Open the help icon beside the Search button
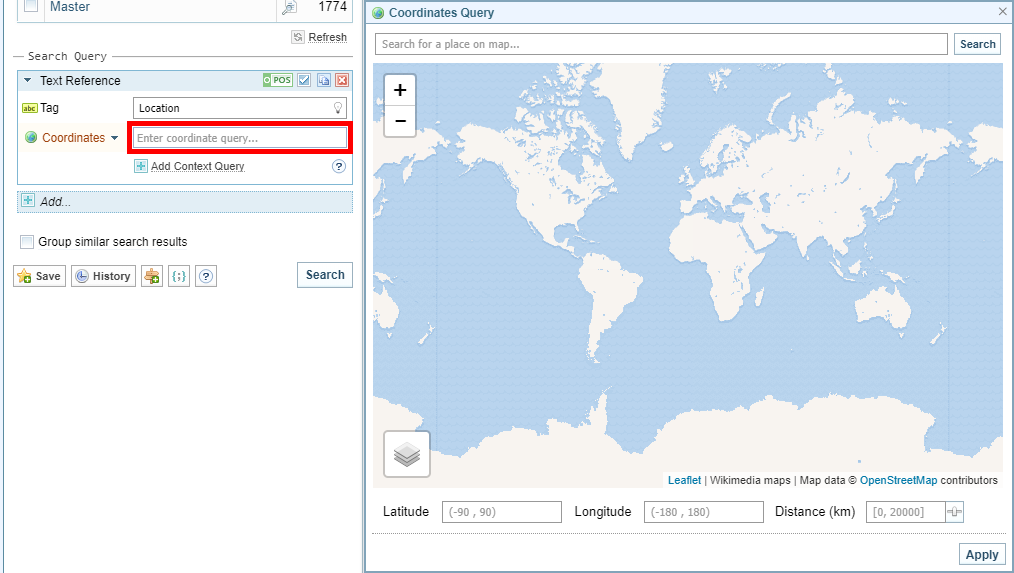This screenshot has height=573, width=1014. point(206,276)
